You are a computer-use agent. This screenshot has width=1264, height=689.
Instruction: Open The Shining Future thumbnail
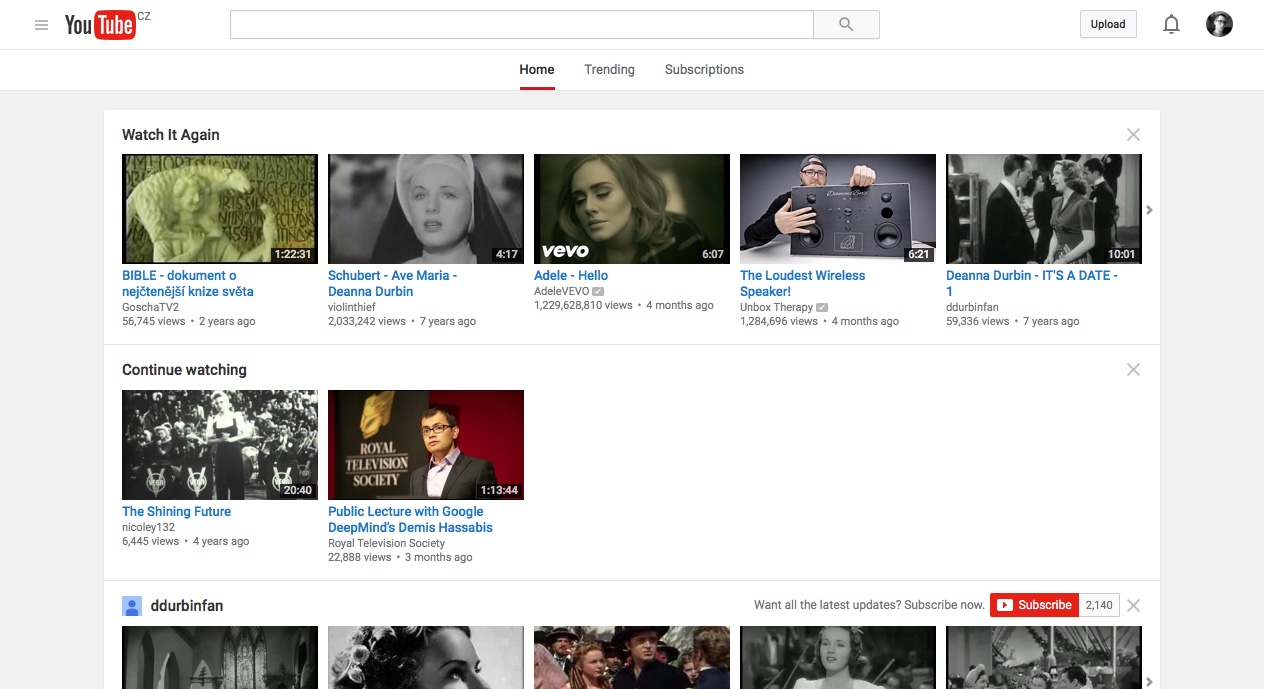[220, 445]
